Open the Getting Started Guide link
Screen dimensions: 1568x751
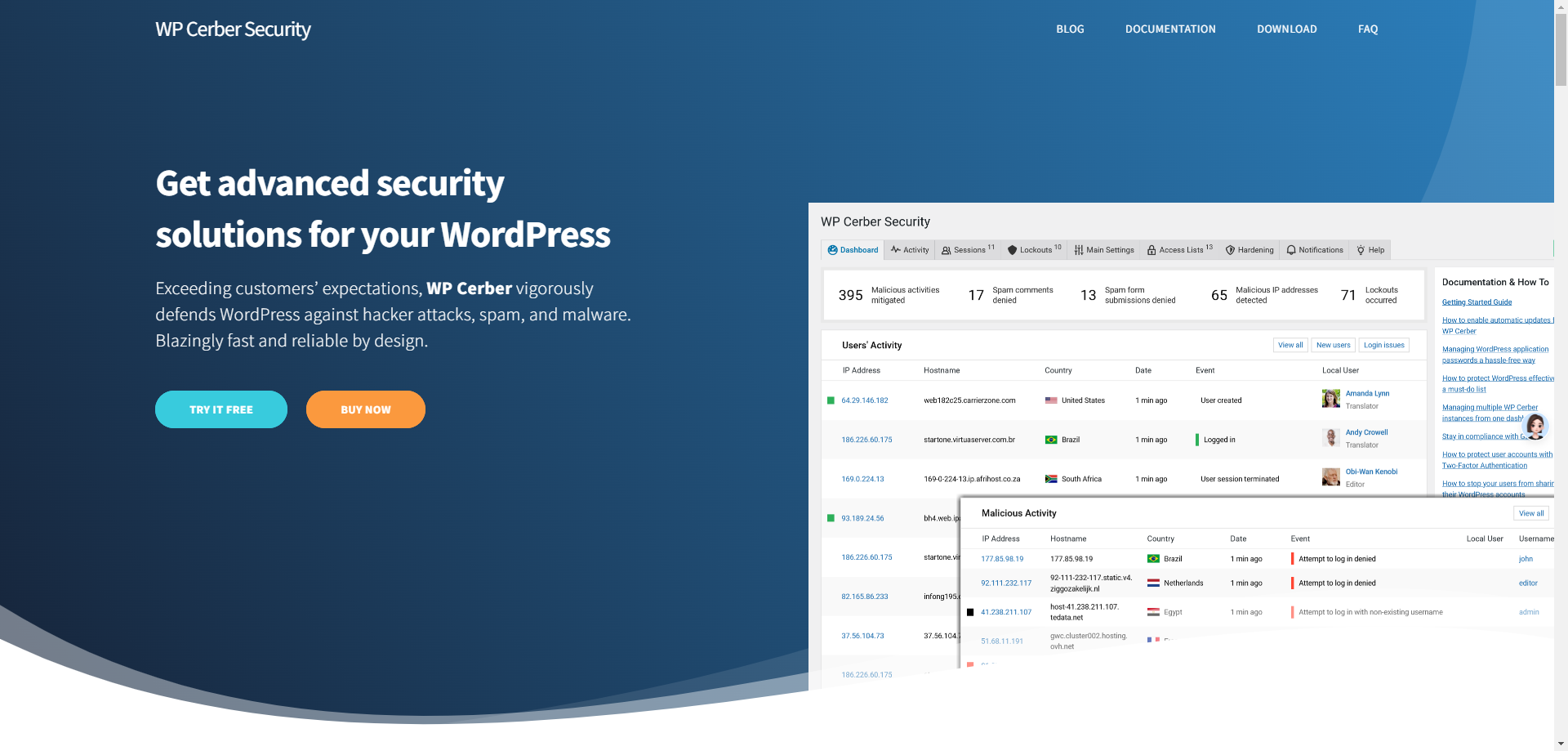point(1477,302)
